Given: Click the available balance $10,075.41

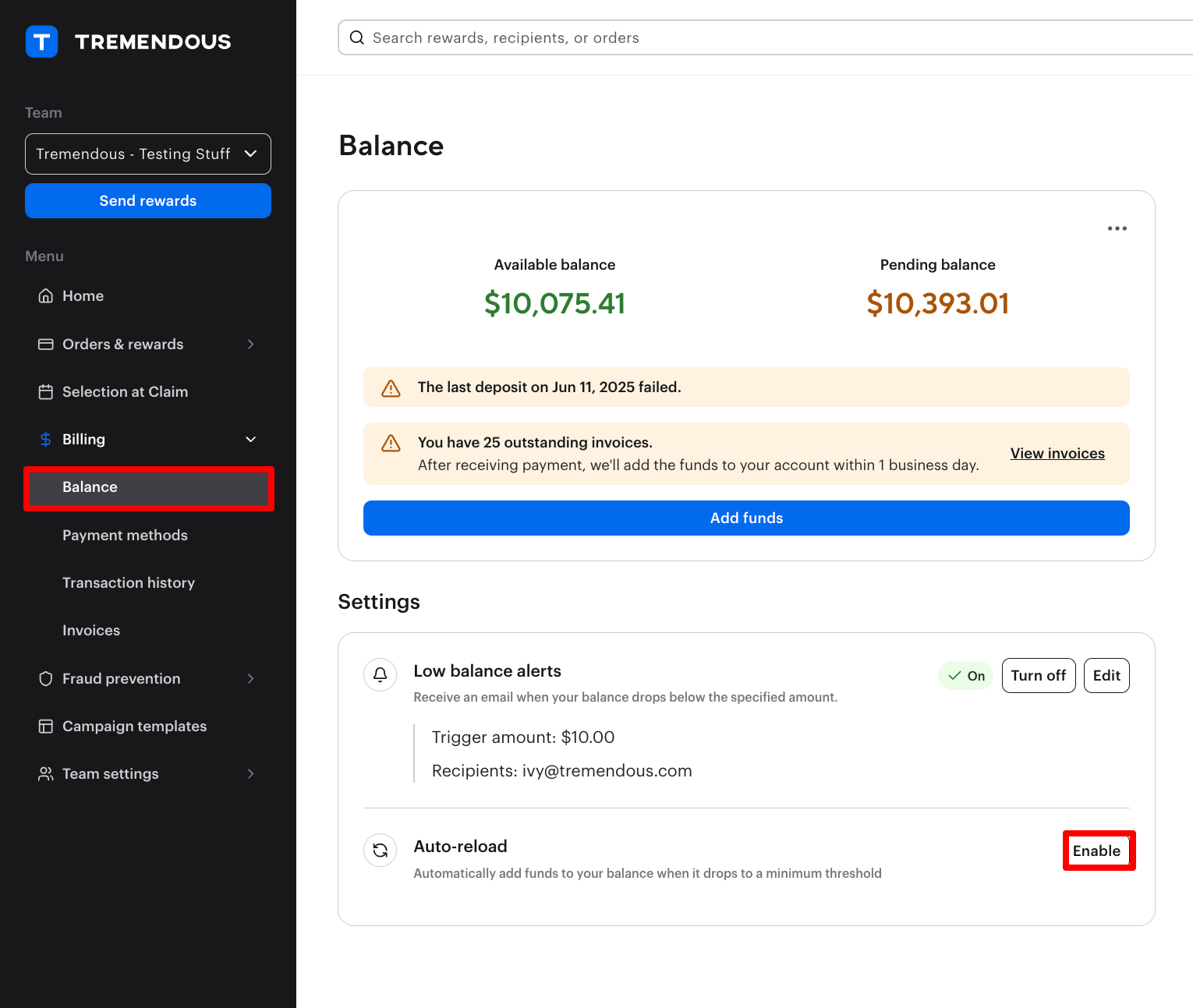Looking at the screenshot, I should tap(554, 303).
